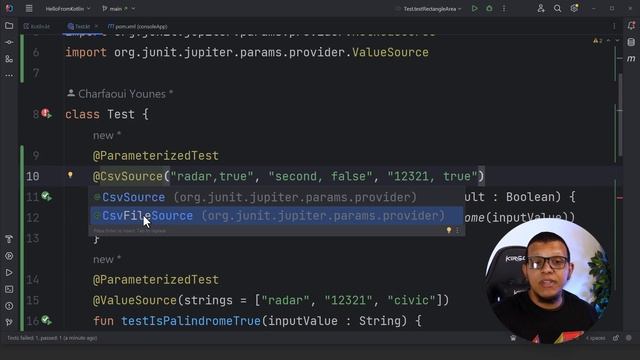Open the main branch dropdown

click(x=118, y=9)
